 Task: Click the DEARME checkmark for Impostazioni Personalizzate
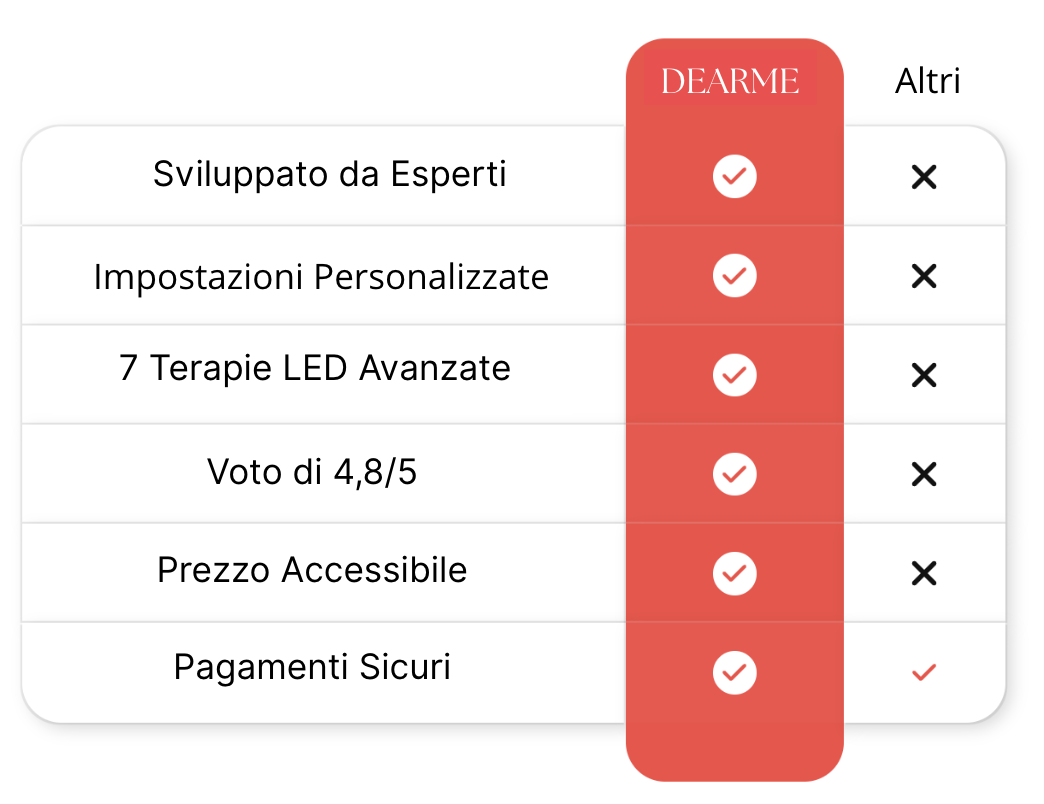pos(734,276)
